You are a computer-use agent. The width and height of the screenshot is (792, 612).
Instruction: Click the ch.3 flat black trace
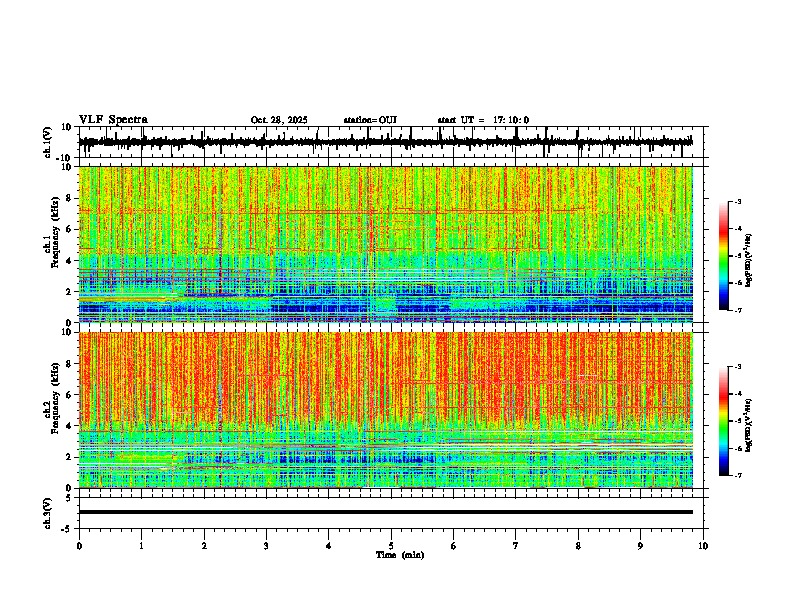[x=385, y=512]
